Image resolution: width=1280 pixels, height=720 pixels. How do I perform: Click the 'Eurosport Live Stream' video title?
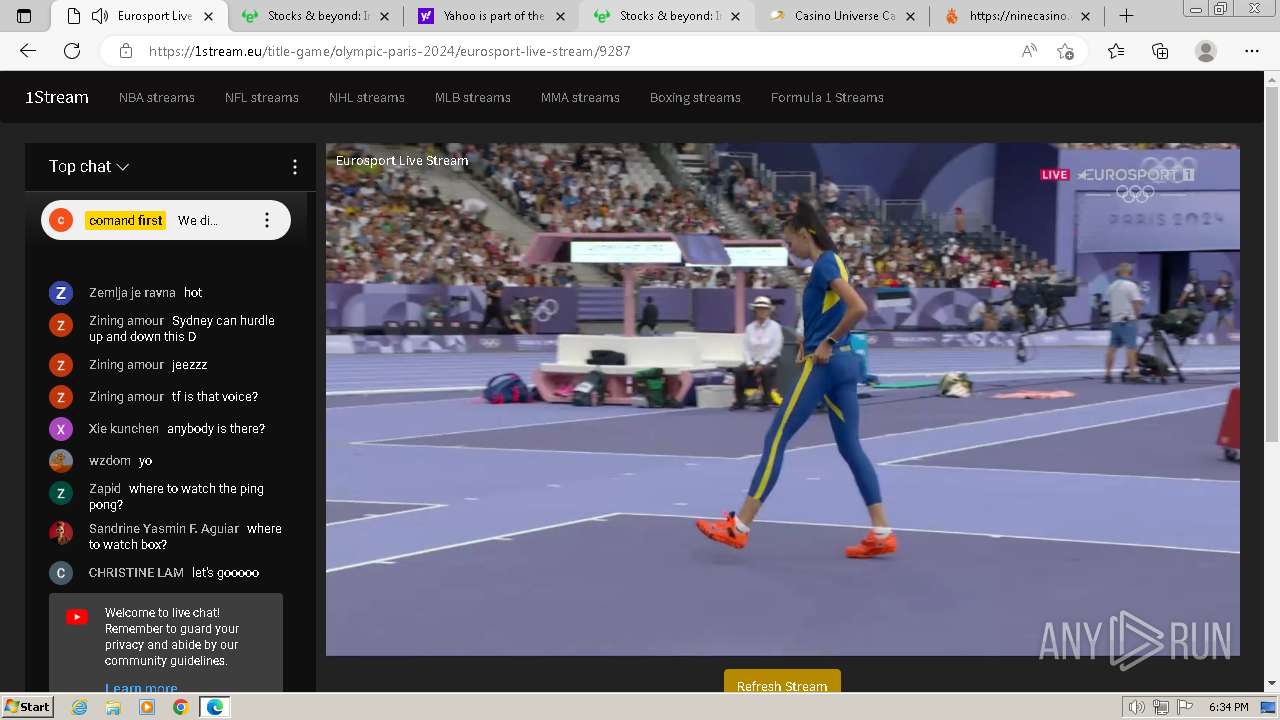[x=402, y=160]
